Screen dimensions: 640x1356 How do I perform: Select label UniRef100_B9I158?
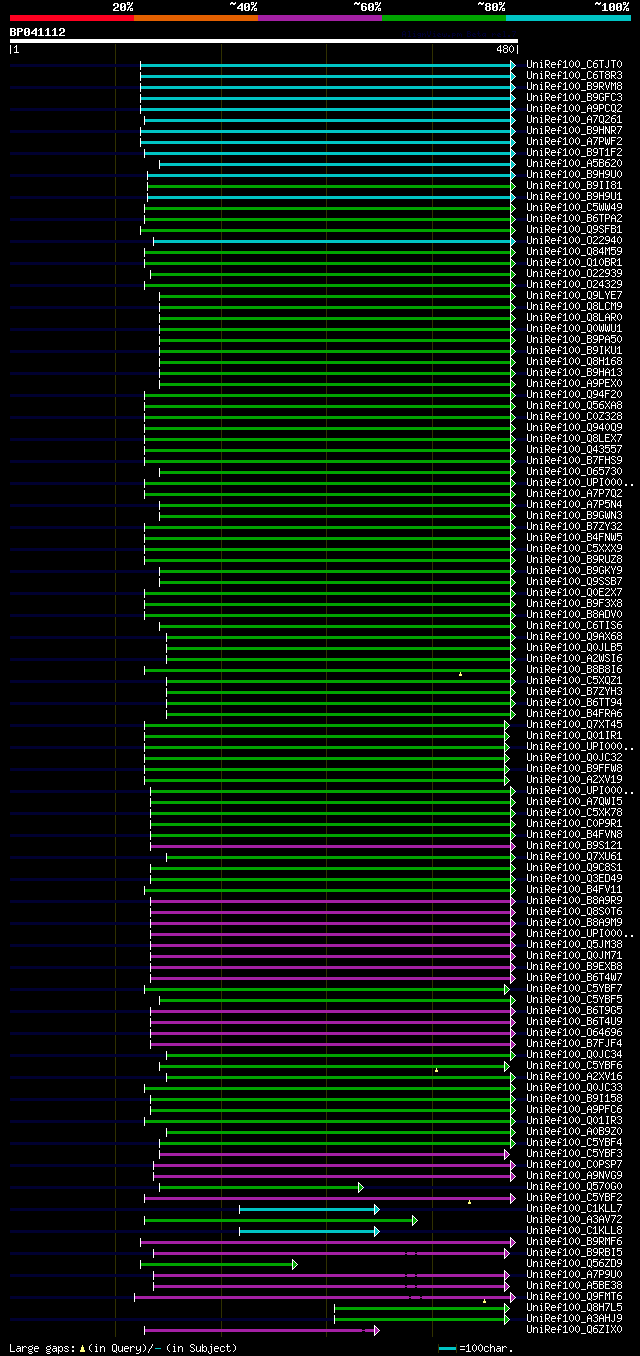coord(574,1098)
